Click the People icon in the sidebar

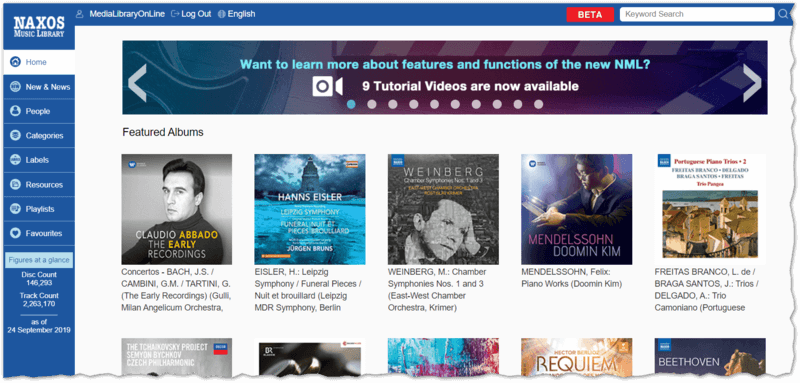[16, 111]
